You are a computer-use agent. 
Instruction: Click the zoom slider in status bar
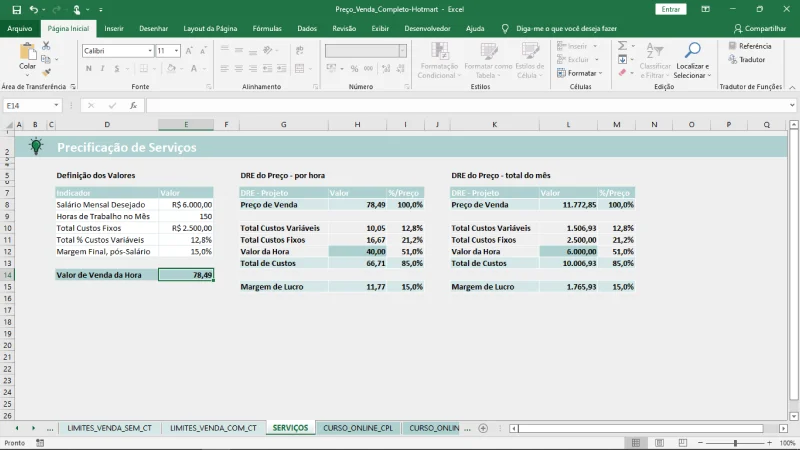click(x=735, y=442)
